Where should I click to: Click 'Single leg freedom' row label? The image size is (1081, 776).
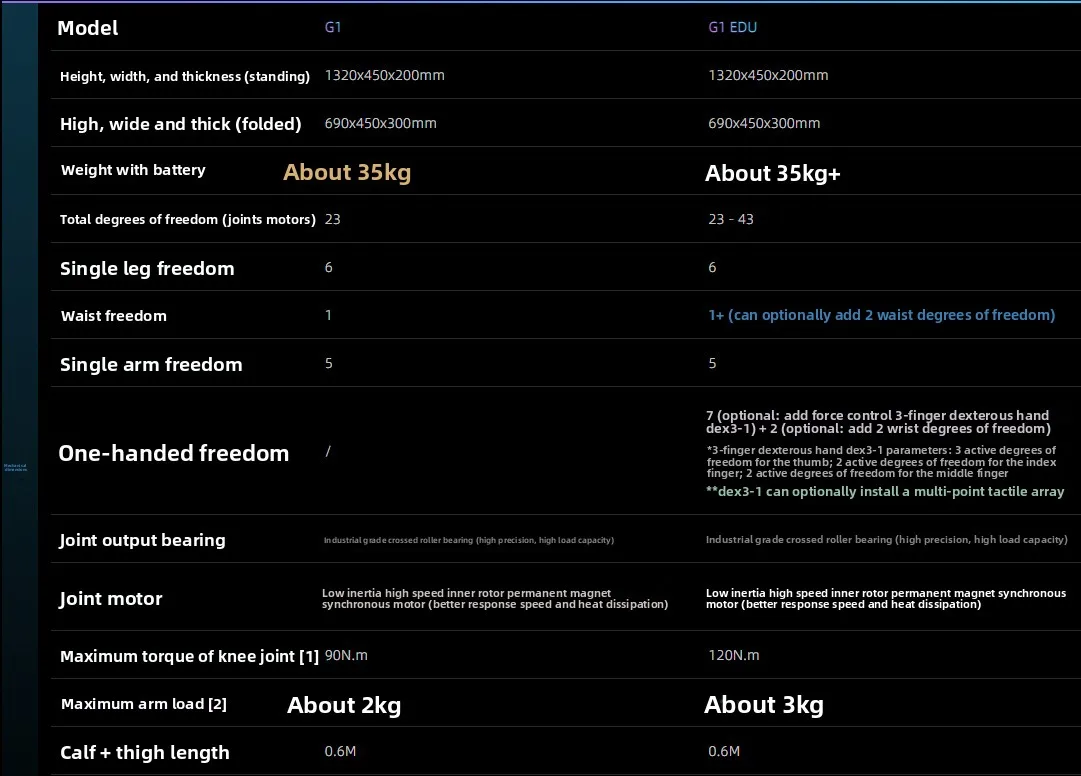[147, 268]
